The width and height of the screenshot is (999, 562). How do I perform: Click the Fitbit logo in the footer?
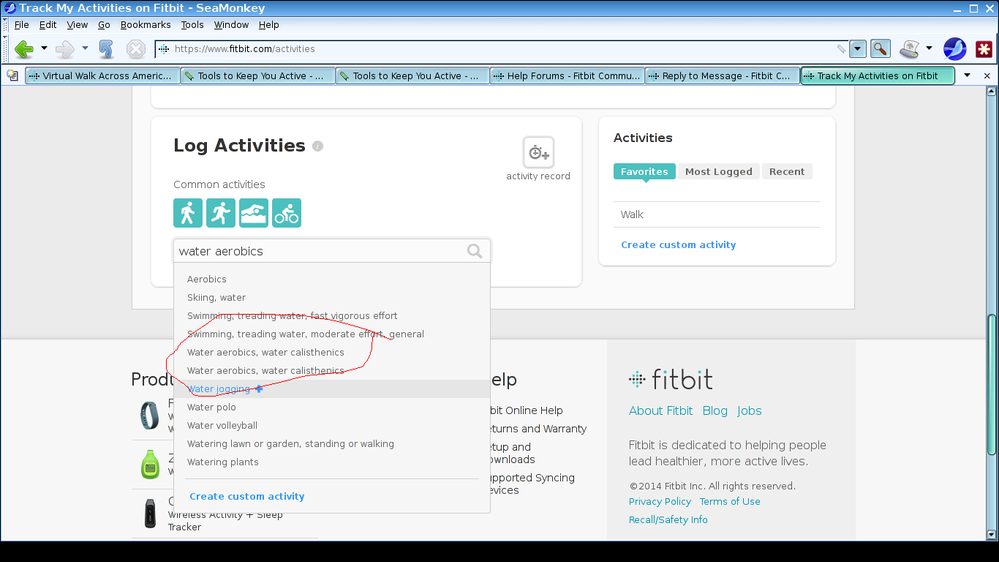click(670, 380)
